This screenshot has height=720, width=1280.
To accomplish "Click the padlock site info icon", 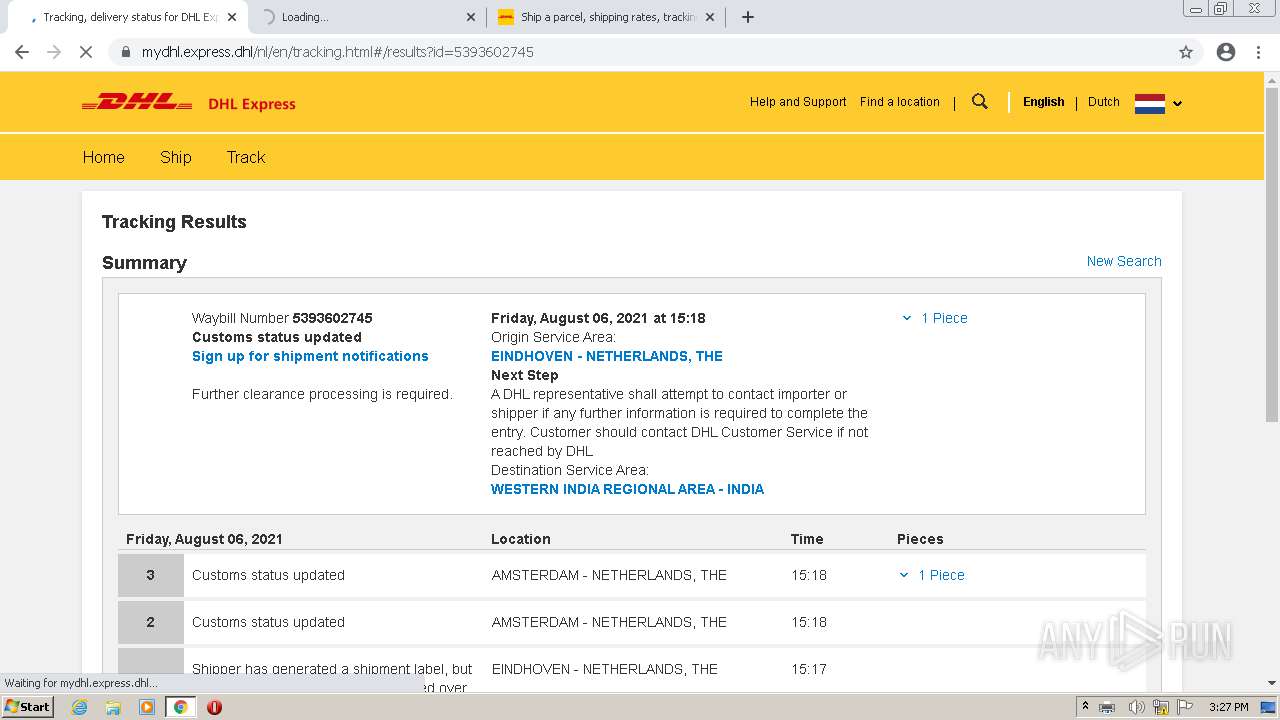I will tap(125, 52).
